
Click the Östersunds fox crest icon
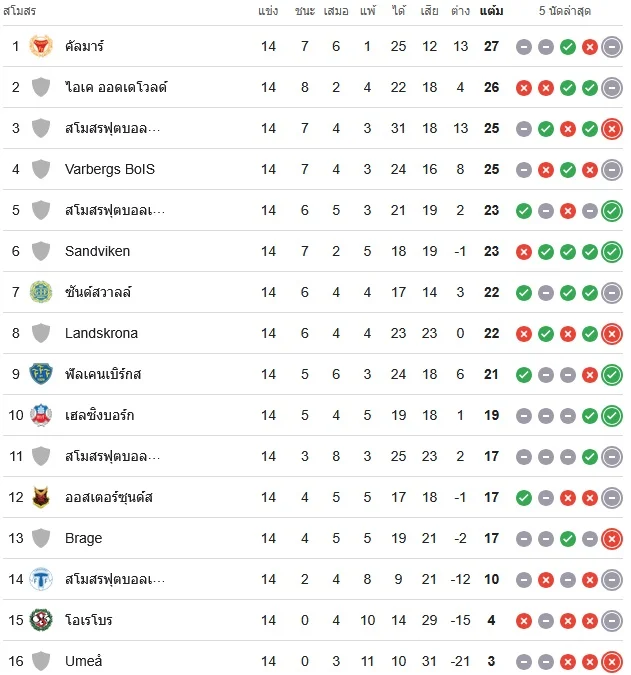coord(41,497)
